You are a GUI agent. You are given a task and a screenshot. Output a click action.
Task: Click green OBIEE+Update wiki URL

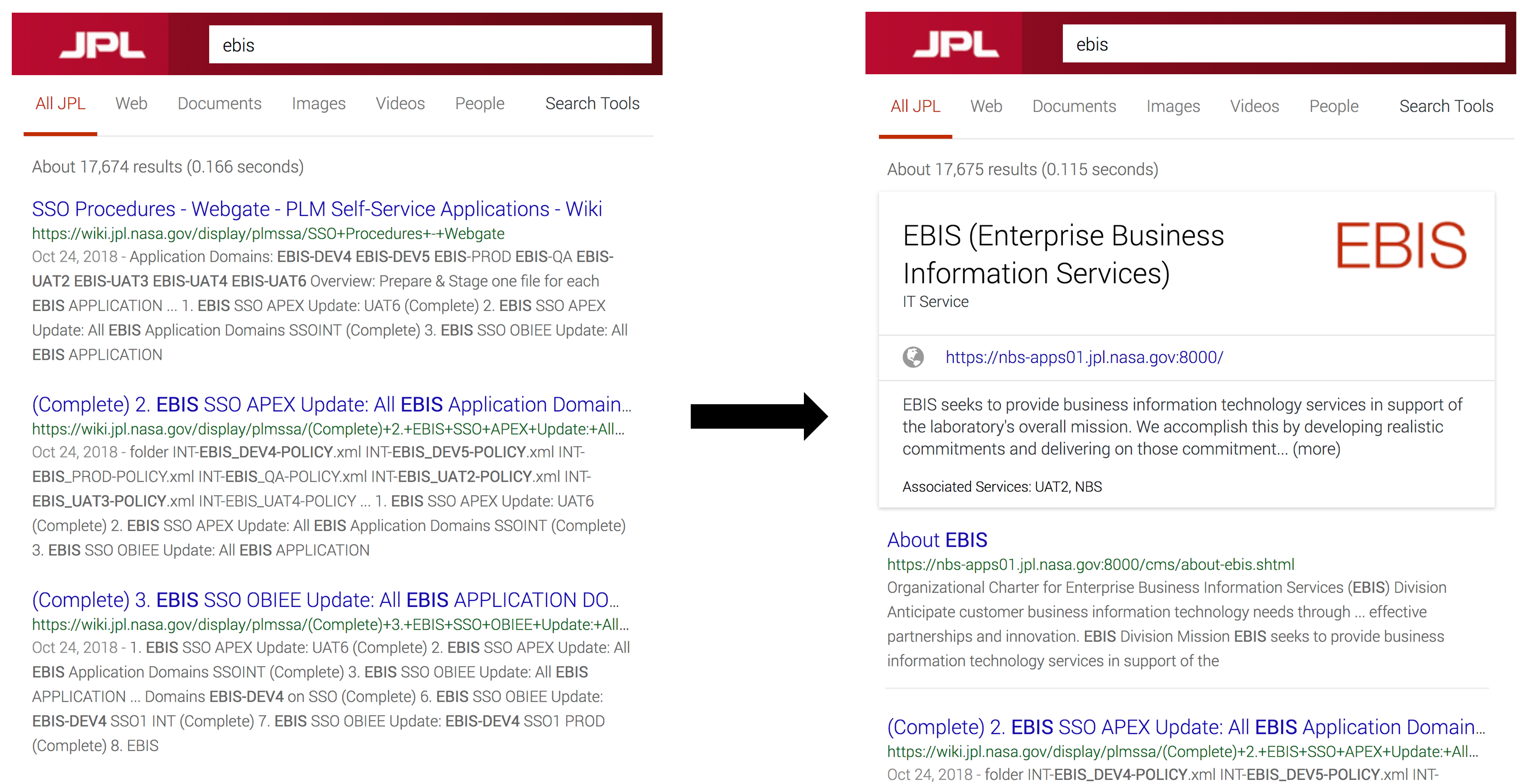tap(330, 624)
